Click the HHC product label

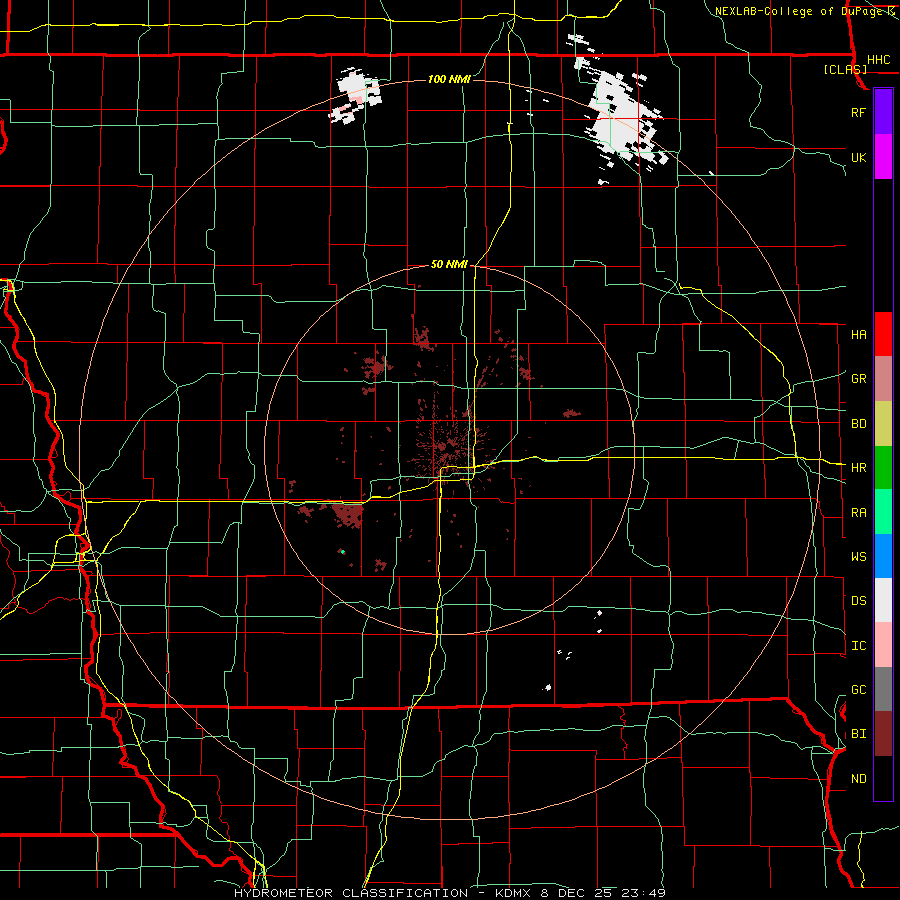878,60
